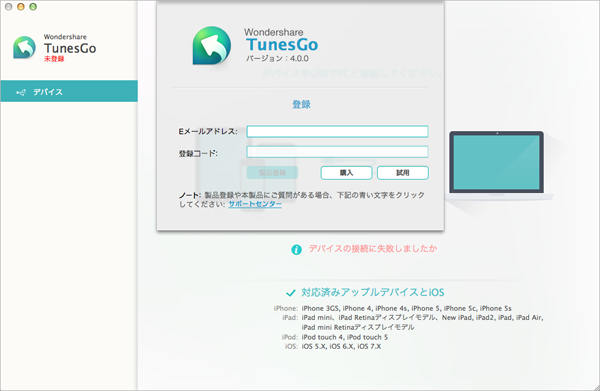Click the yellow minimize window button
This screenshot has height=391, width=600.
tap(21, 7)
